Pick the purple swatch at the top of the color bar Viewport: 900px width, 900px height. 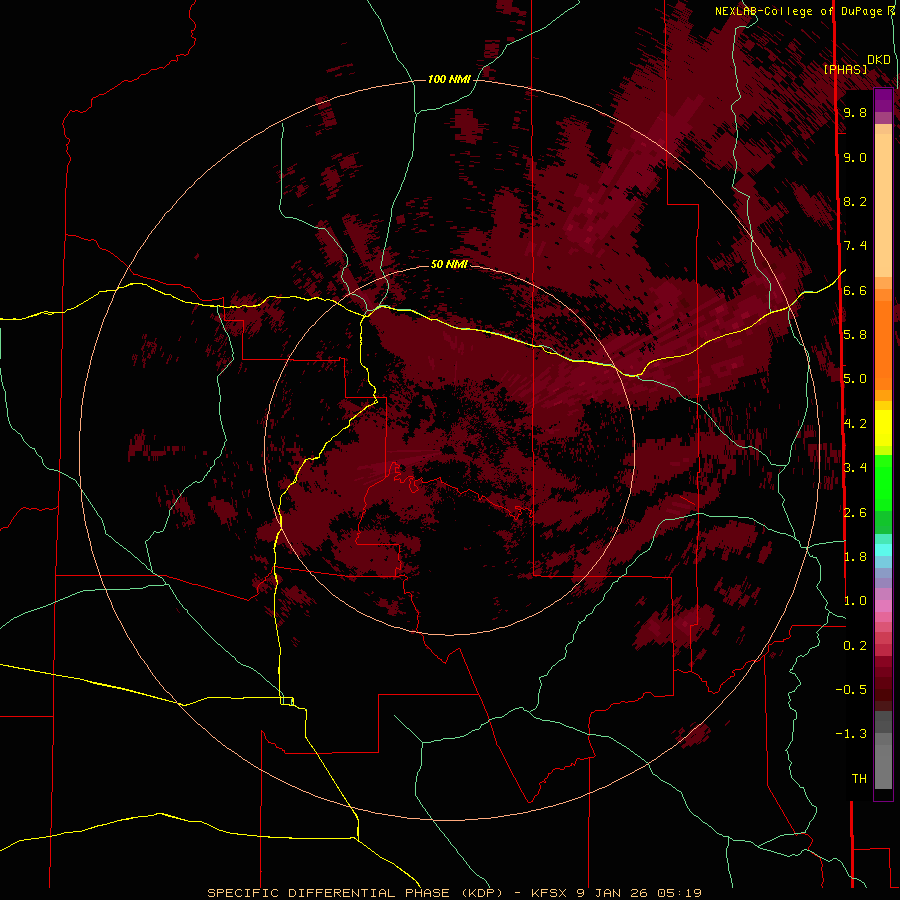point(883,100)
